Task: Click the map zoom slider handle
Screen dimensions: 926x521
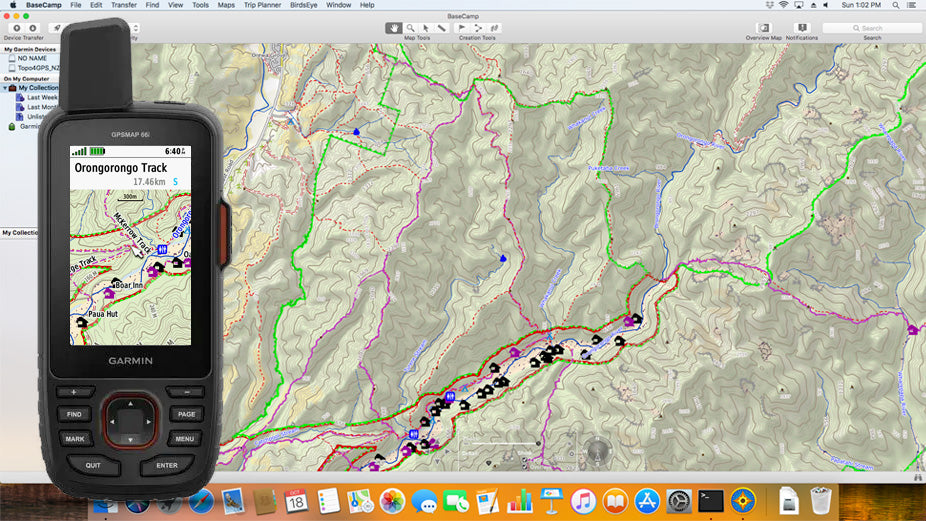Action: tap(539, 443)
